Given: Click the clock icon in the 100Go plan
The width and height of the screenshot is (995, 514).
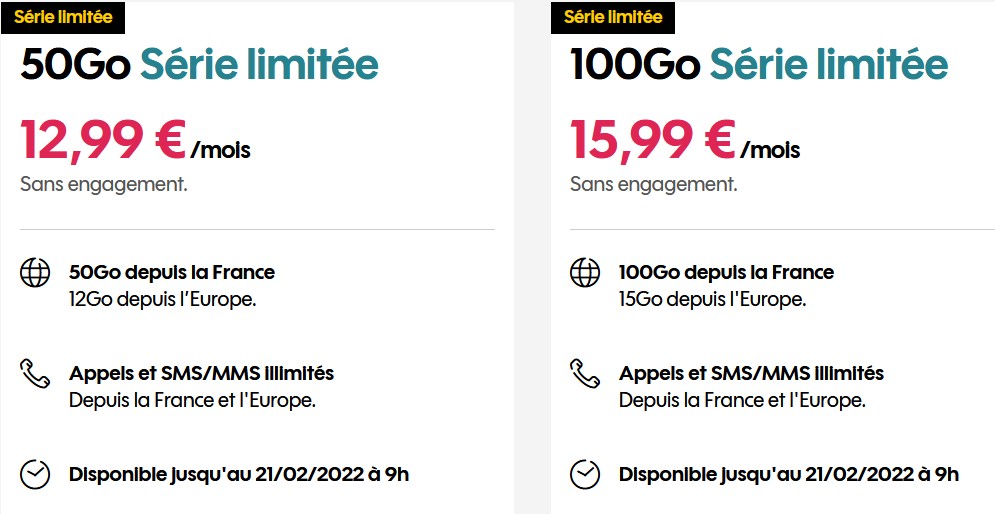Looking at the screenshot, I should [585, 474].
